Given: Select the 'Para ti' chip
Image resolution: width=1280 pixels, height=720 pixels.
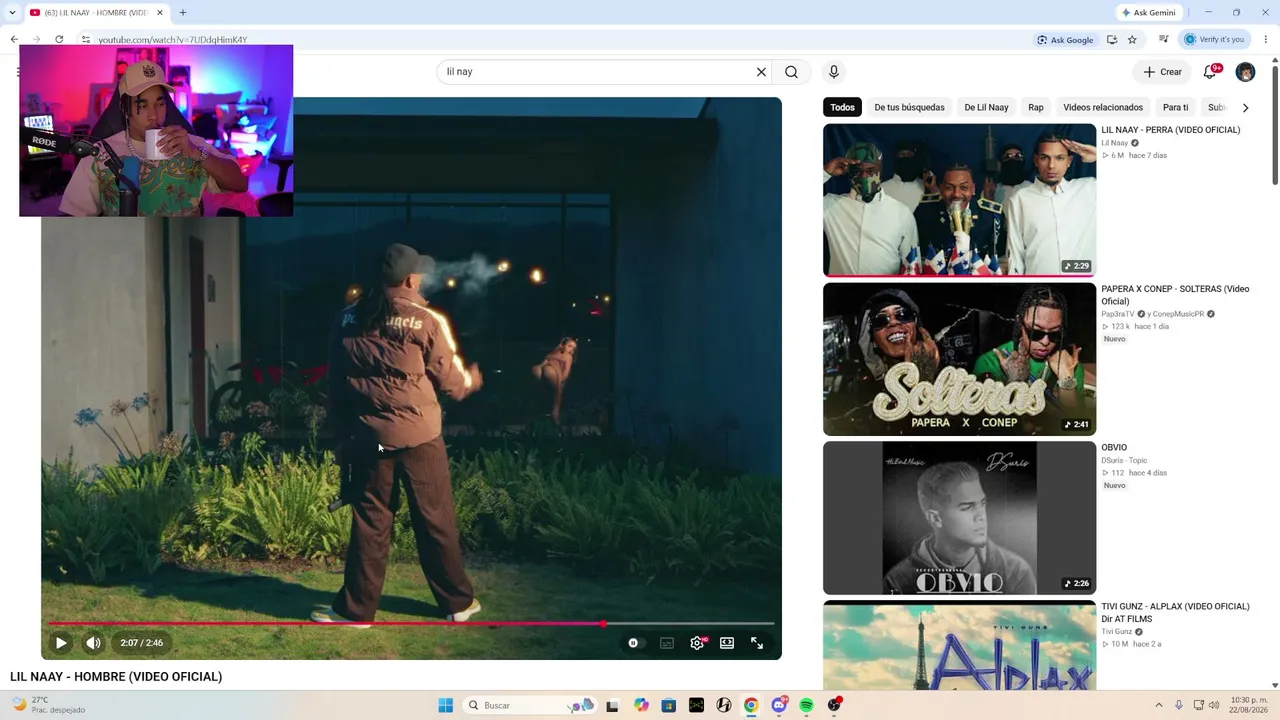Looking at the screenshot, I should [1176, 107].
